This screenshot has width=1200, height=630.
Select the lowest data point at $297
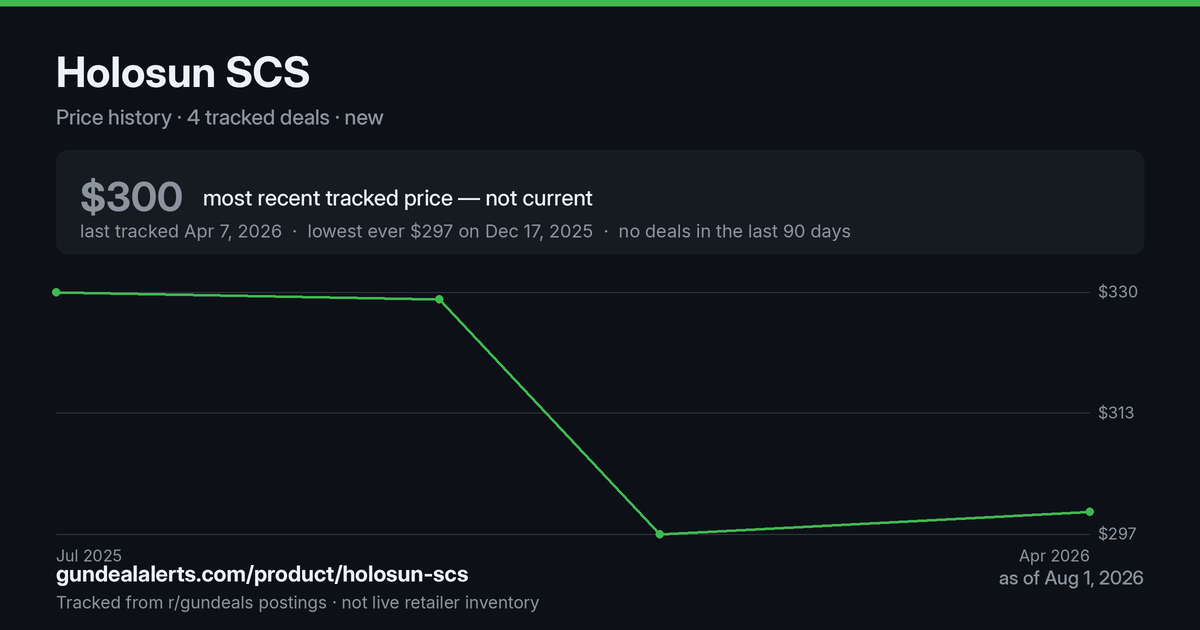coord(660,534)
